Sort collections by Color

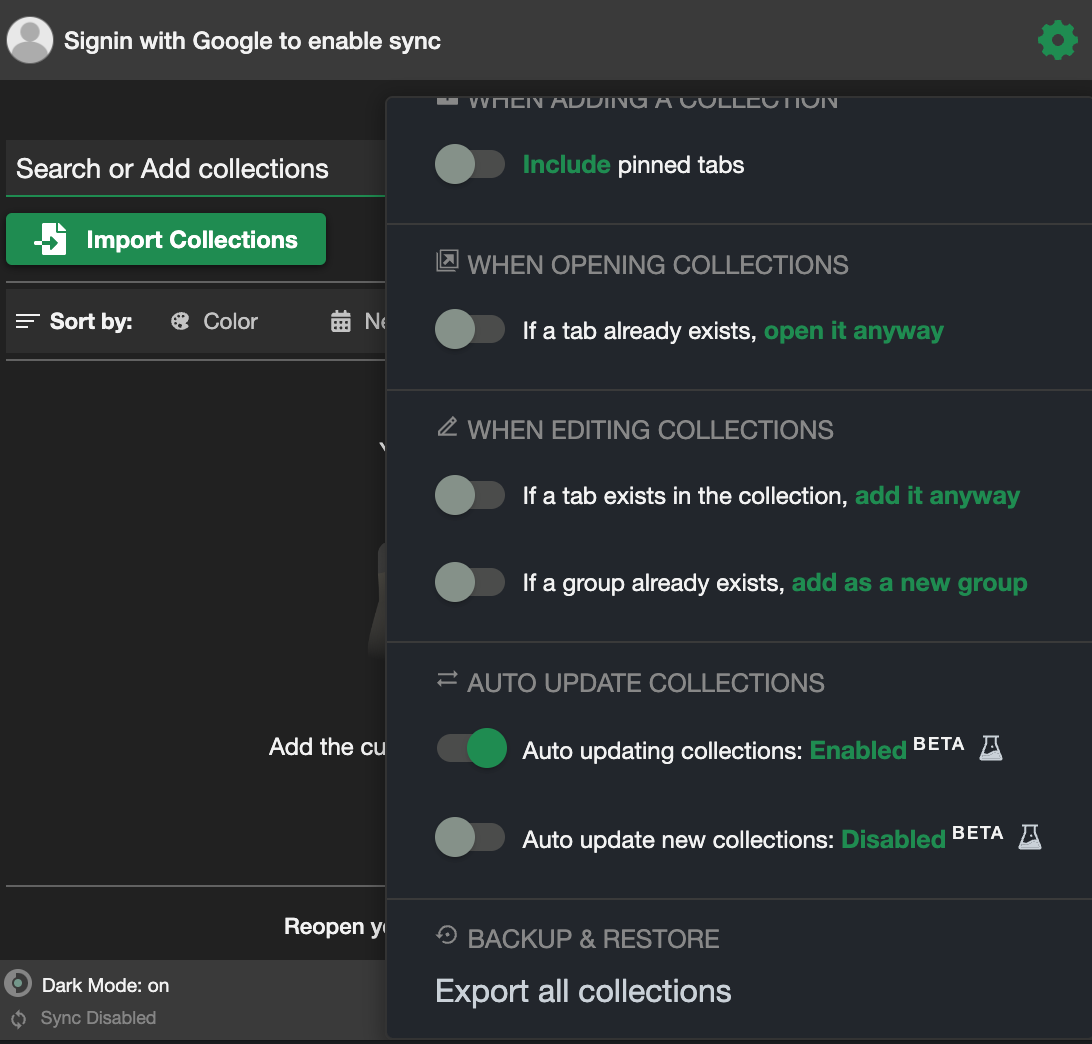point(214,321)
